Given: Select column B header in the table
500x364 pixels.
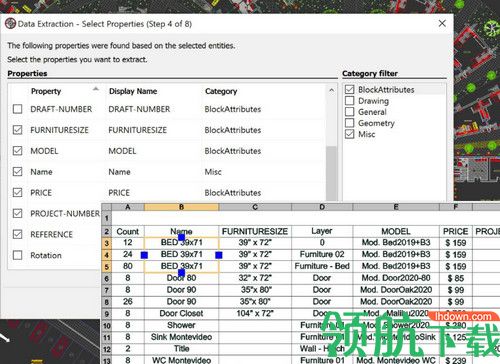Looking at the screenshot, I should click(181, 207).
